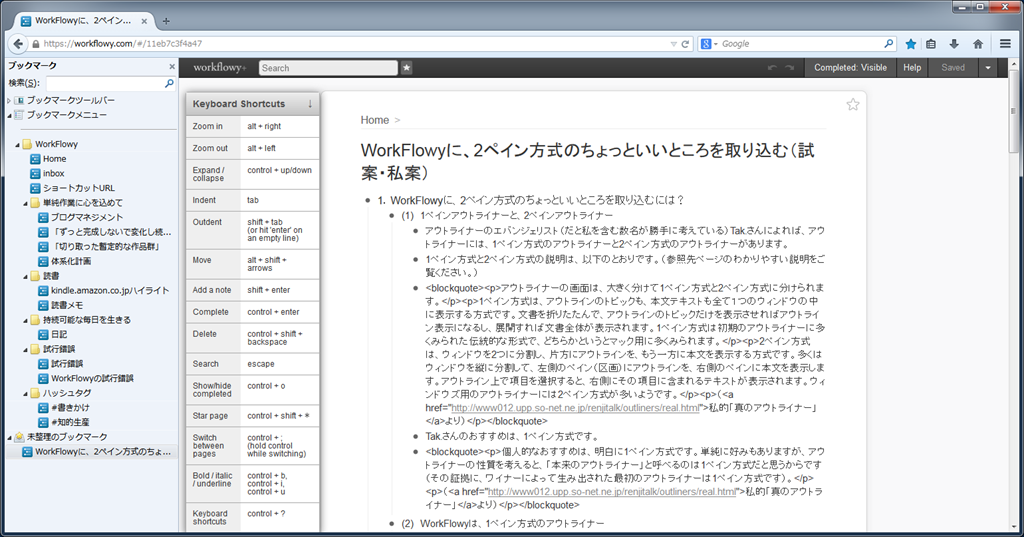Open the ショートカットURL bookmark
Viewport: 1024px width, 537px height.
coord(72,188)
